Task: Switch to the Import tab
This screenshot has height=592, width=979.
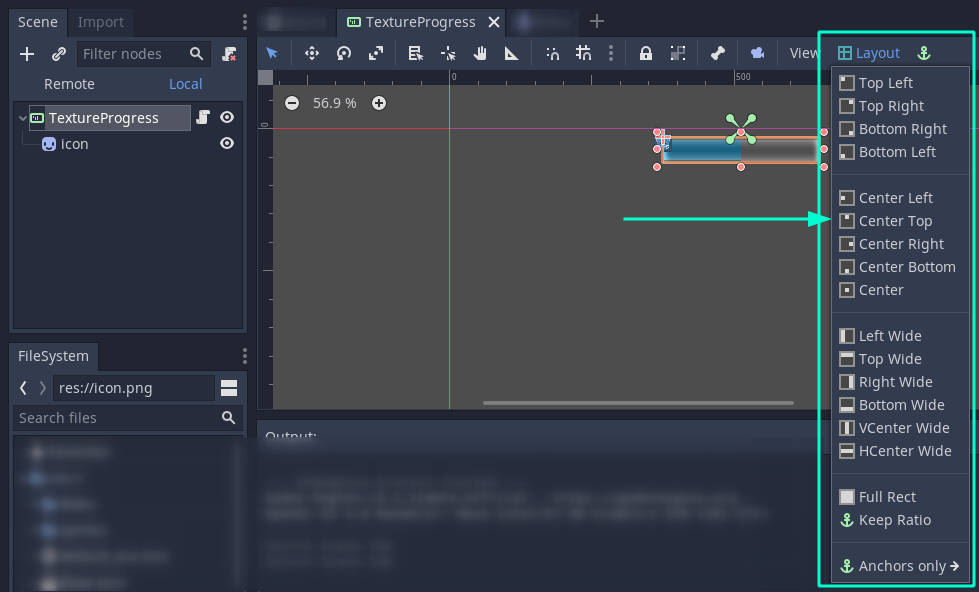Action: pos(102,22)
